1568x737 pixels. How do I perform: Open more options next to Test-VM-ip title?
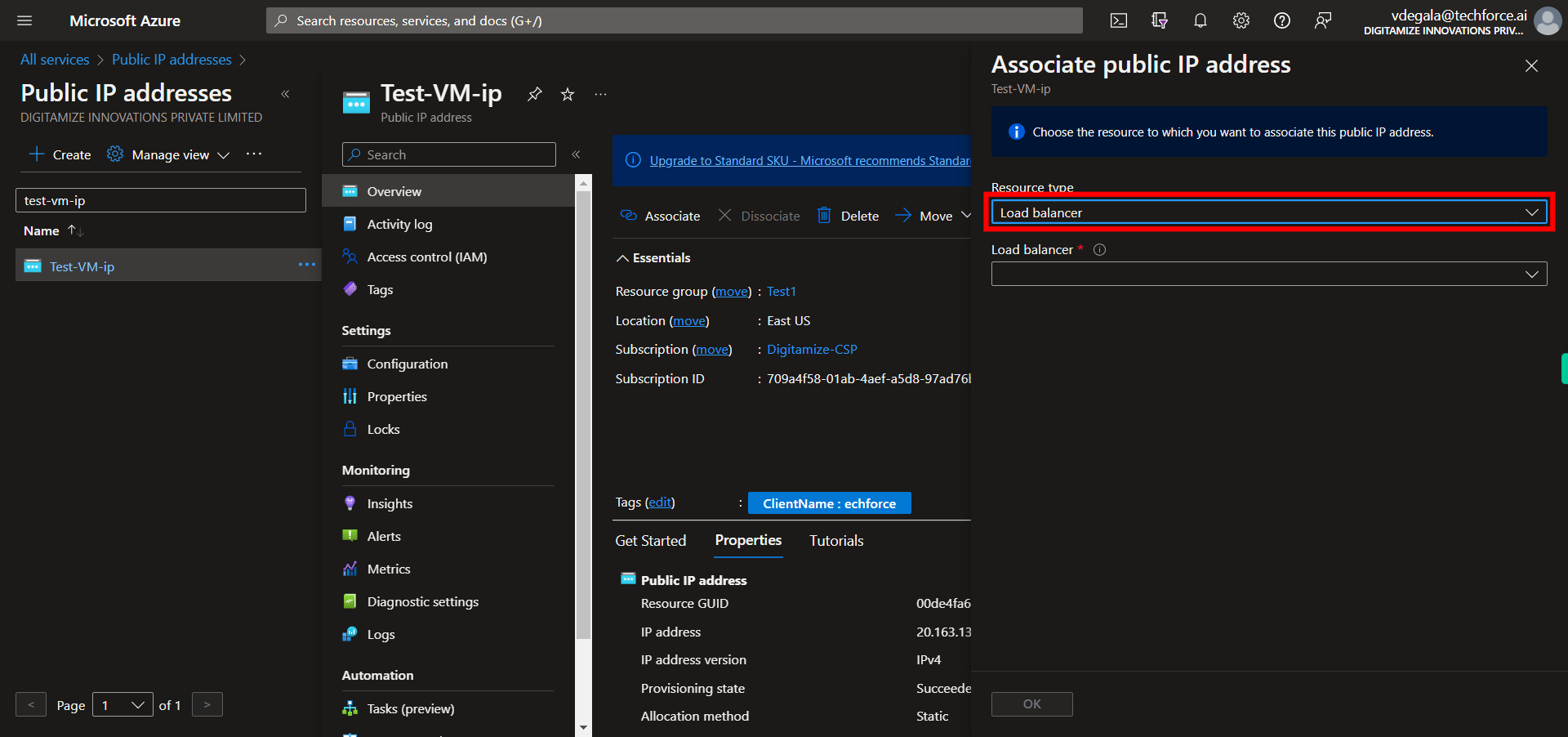[x=600, y=94]
